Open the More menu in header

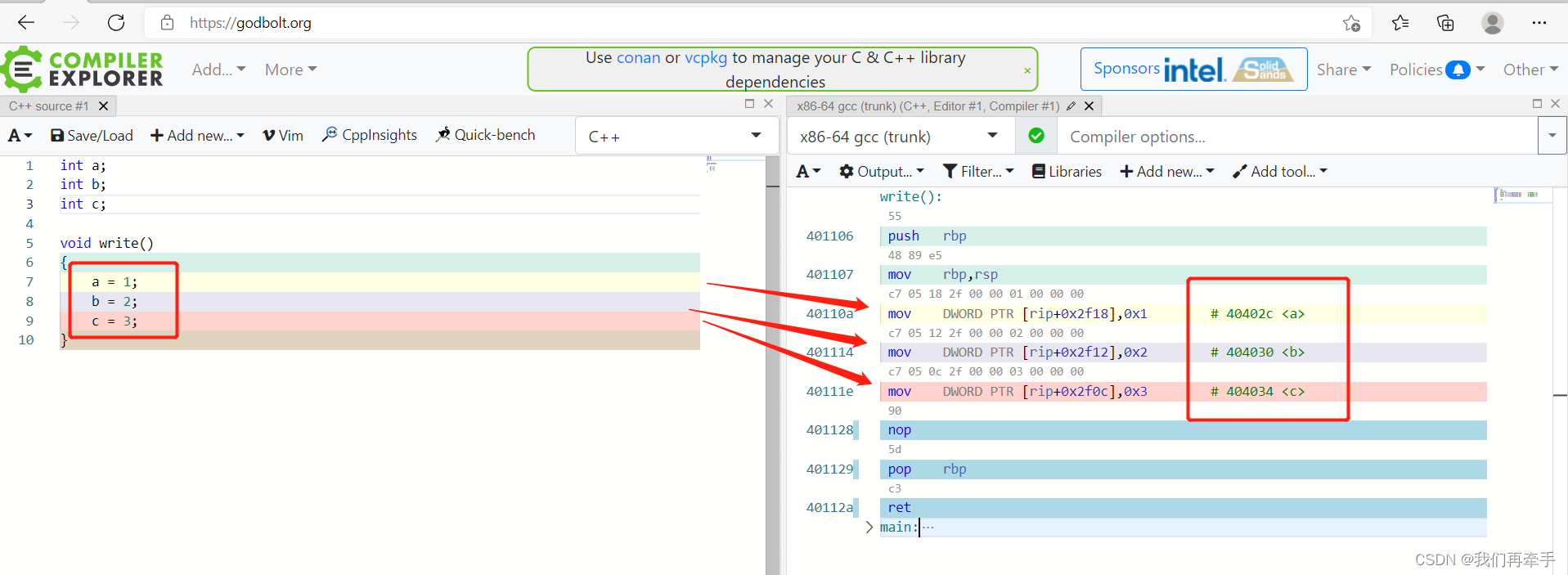pyautogui.click(x=290, y=70)
